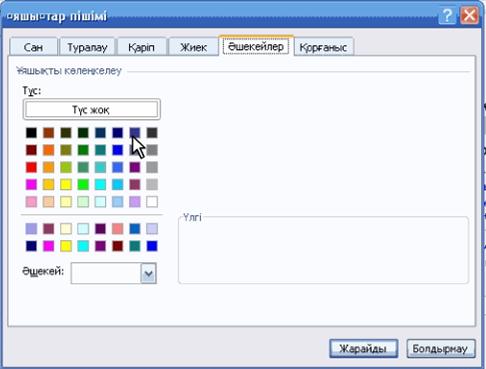The image size is (486, 369).
Task: Cancel using the Болдырмау button
Action: [x=441, y=349]
